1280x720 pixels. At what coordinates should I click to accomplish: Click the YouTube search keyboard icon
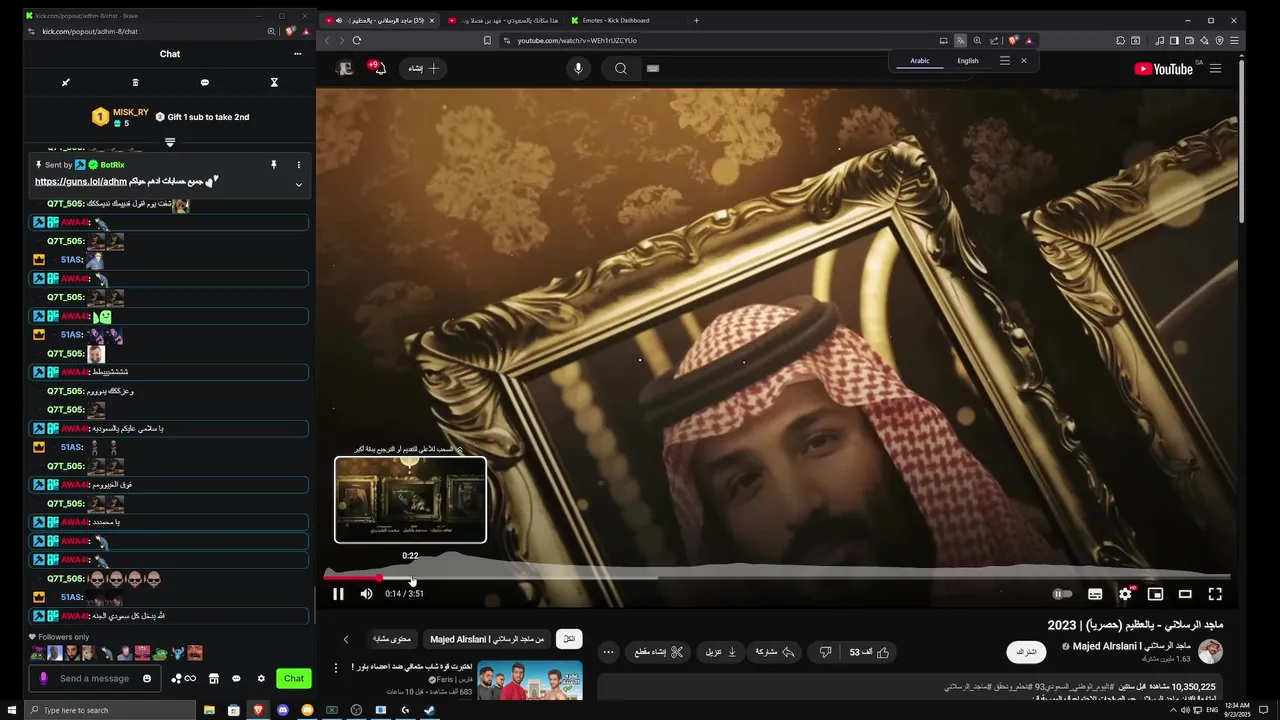pyautogui.click(x=653, y=68)
